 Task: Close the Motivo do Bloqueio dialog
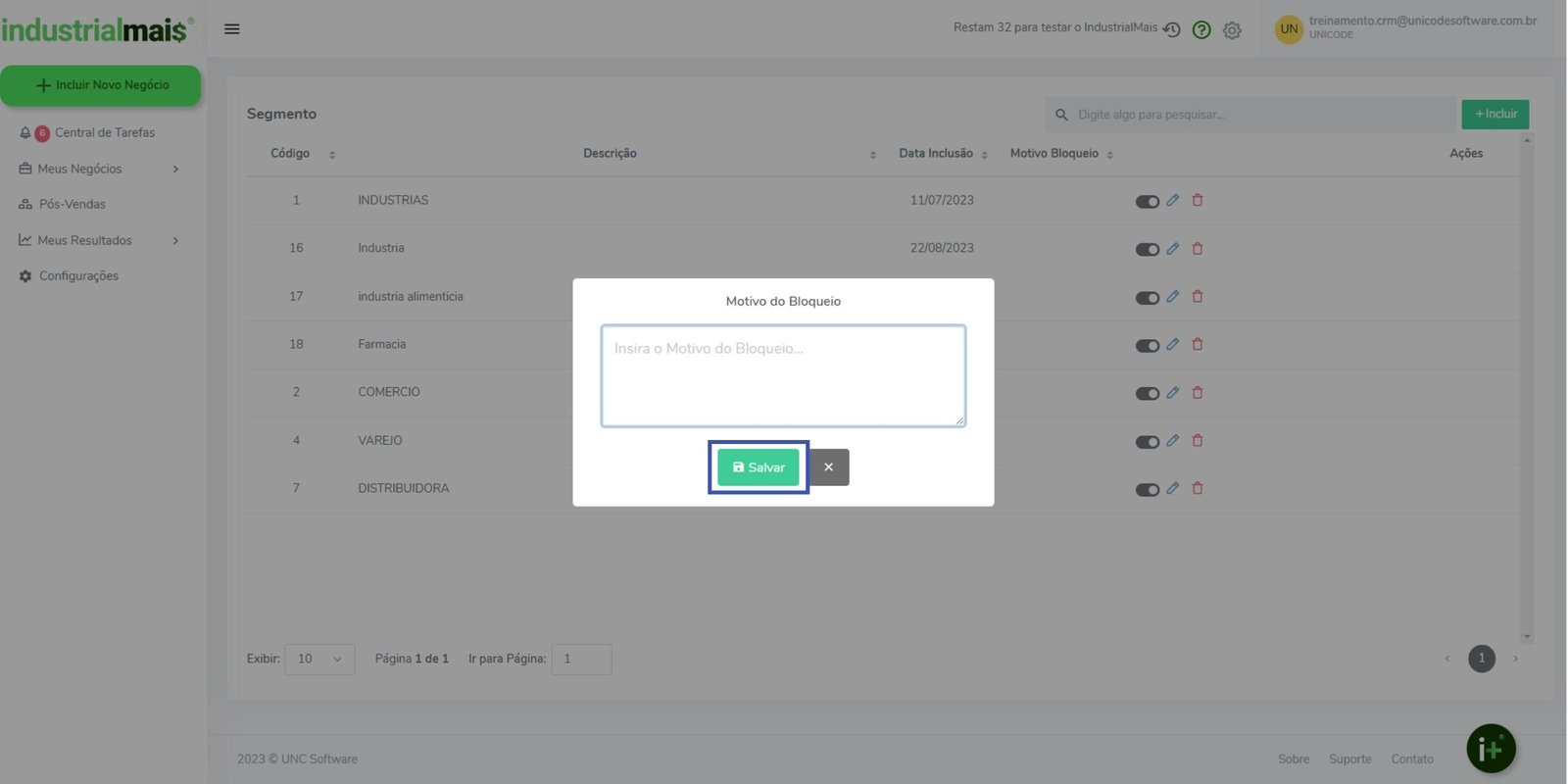(829, 467)
